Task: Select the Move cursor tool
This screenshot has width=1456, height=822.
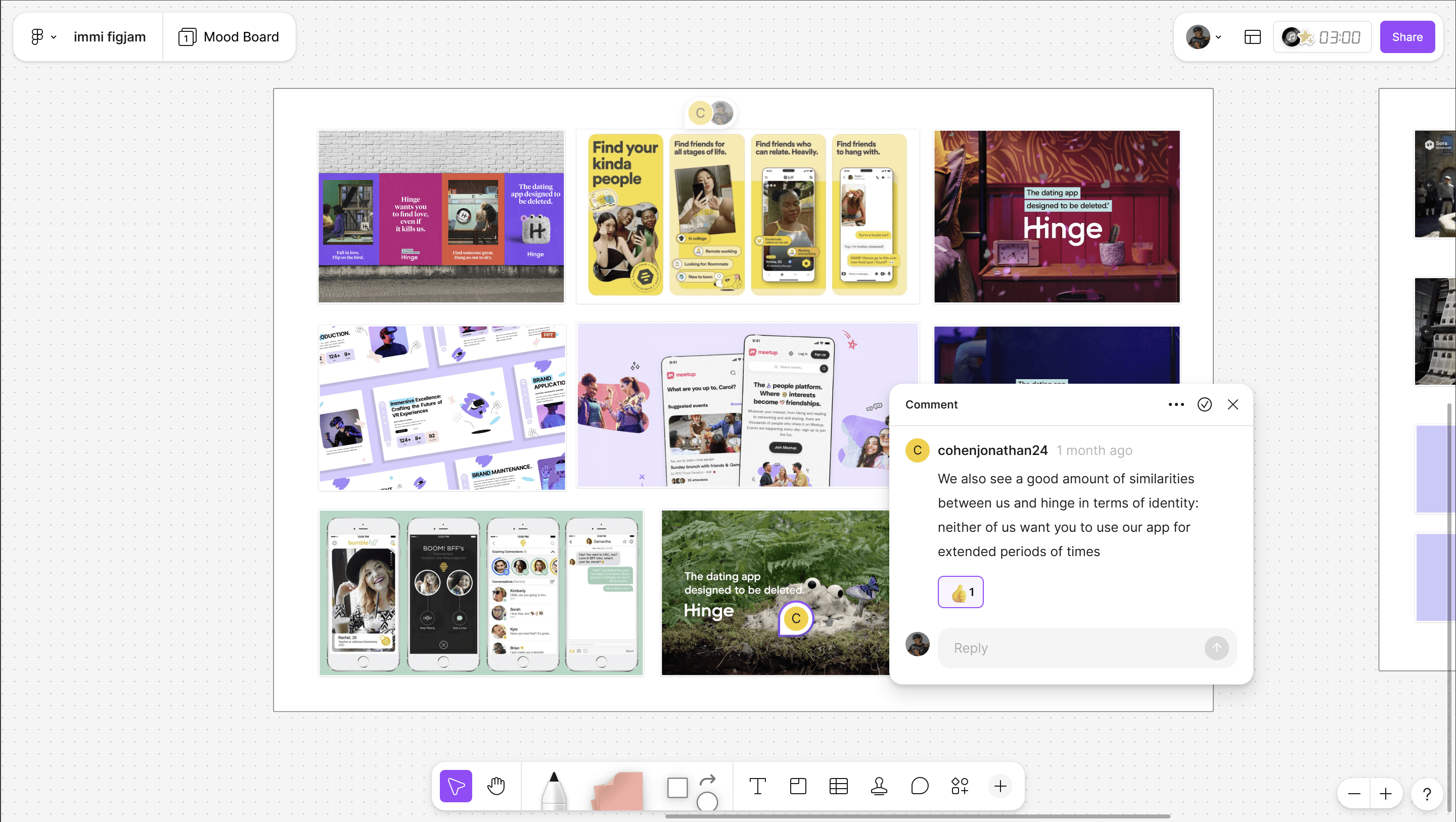Action: pyautogui.click(x=456, y=786)
